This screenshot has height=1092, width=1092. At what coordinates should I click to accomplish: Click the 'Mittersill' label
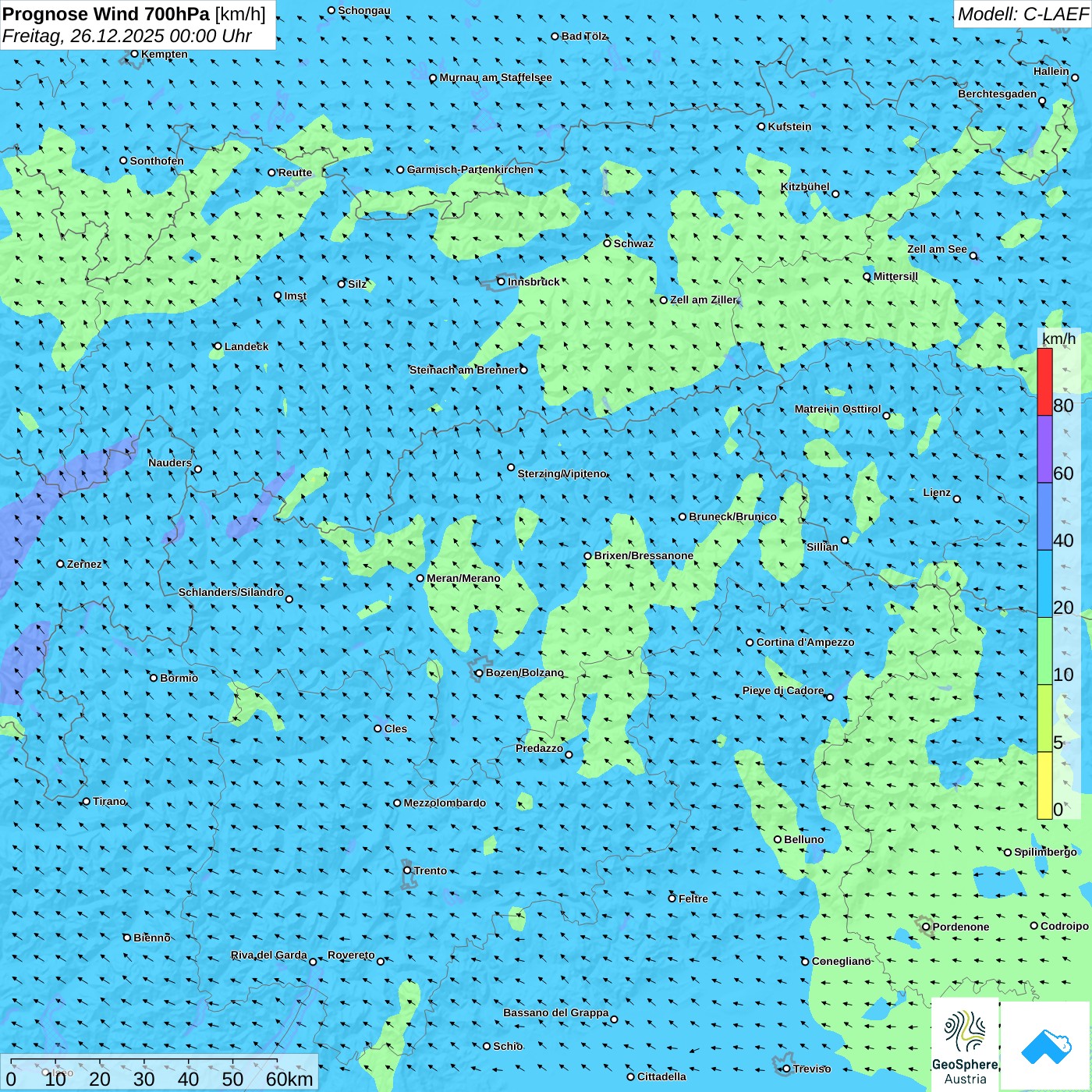click(895, 276)
